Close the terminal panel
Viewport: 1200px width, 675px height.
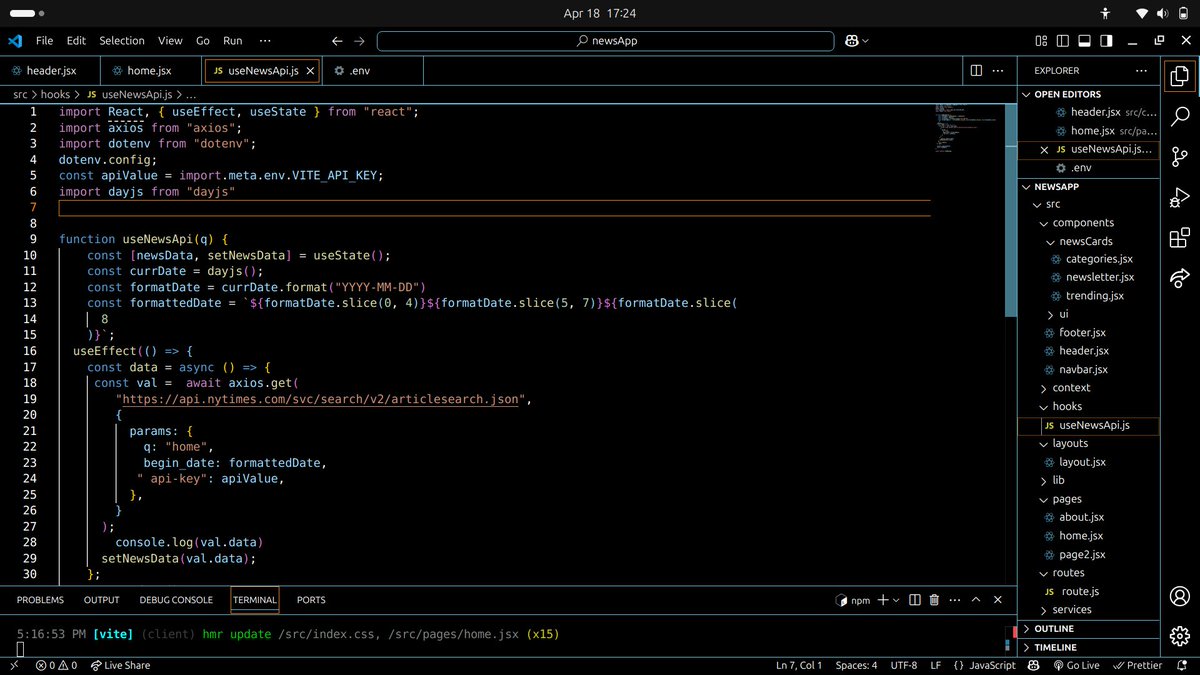pyautogui.click(x=998, y=600)
